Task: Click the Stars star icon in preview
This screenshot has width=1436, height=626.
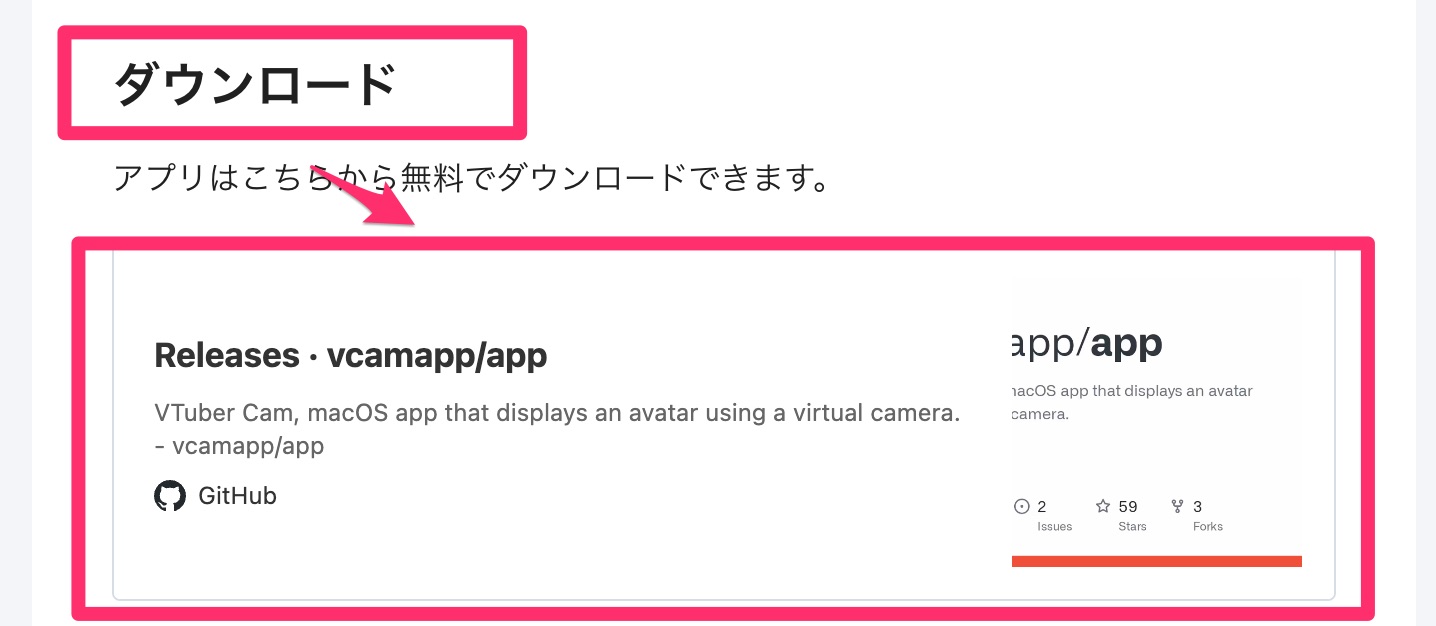Action: [1103, 506]
